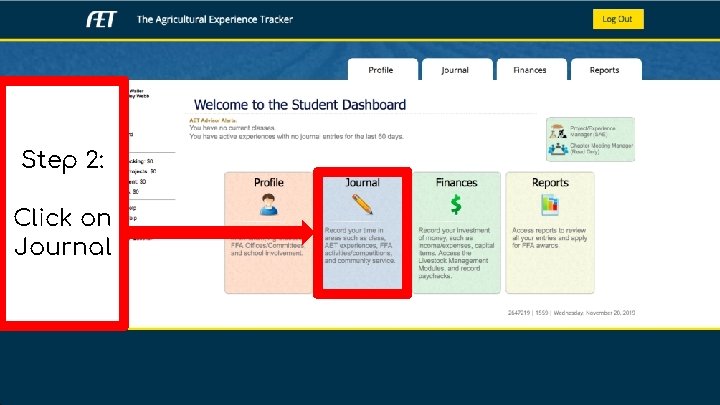Click the AET logo in the header

click(101, 19)
